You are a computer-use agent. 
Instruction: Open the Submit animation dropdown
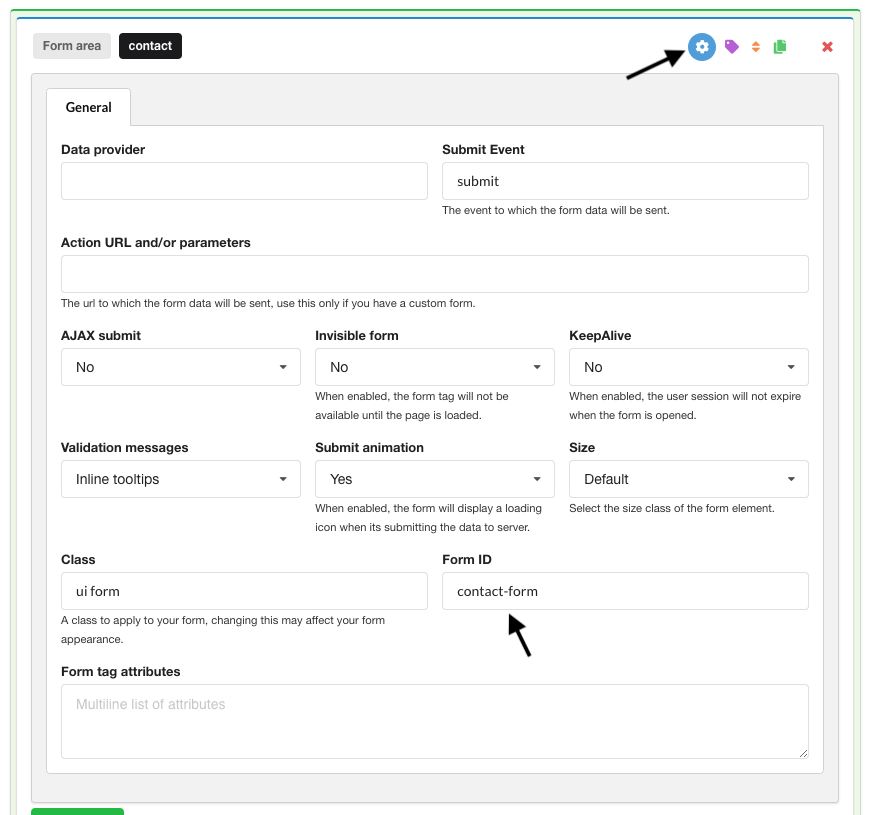coord(434,479)
